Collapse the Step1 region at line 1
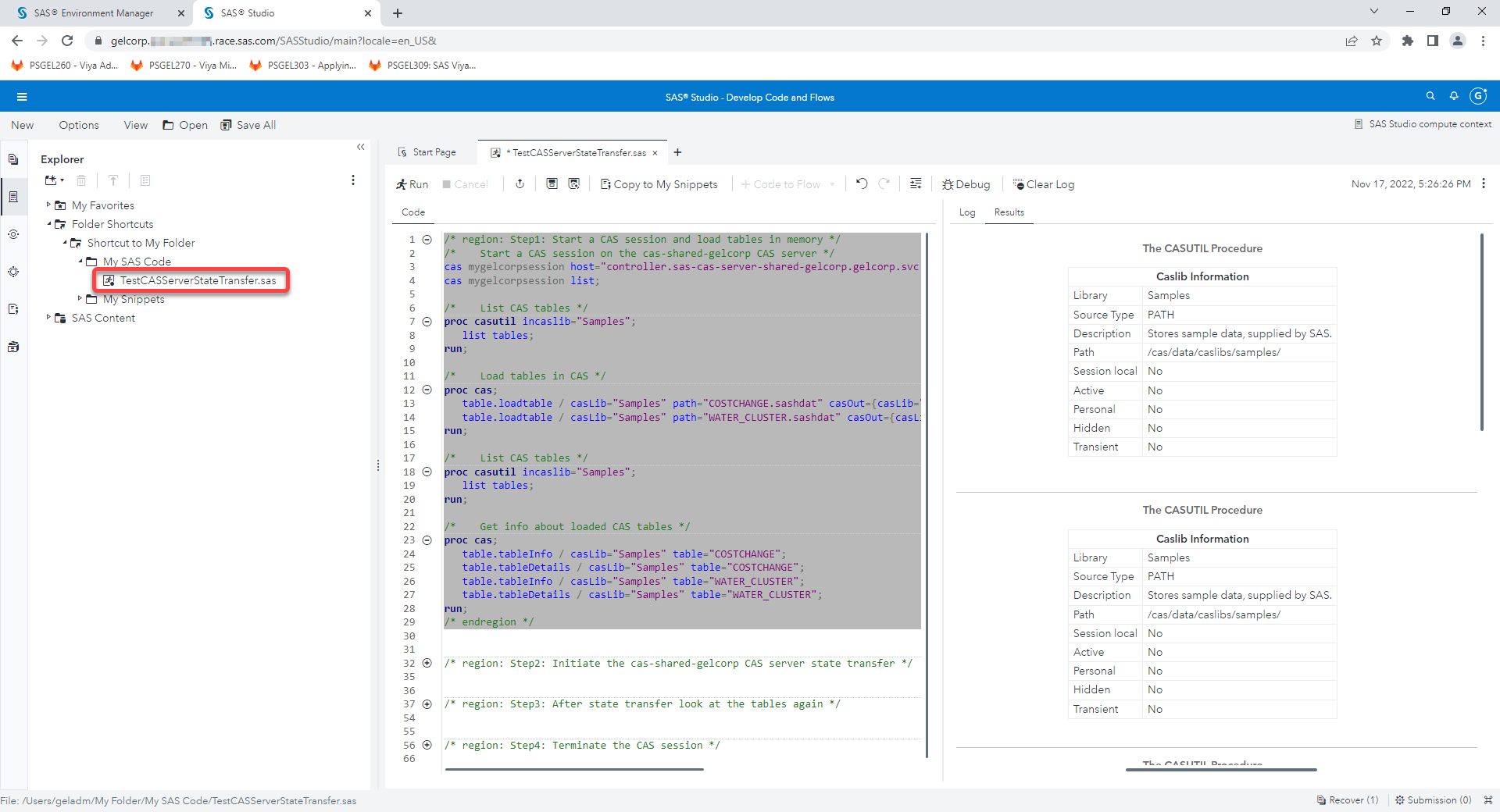The width and height of the screenshot is (1500, 812). pyautogui.click(x=427, y=240)
